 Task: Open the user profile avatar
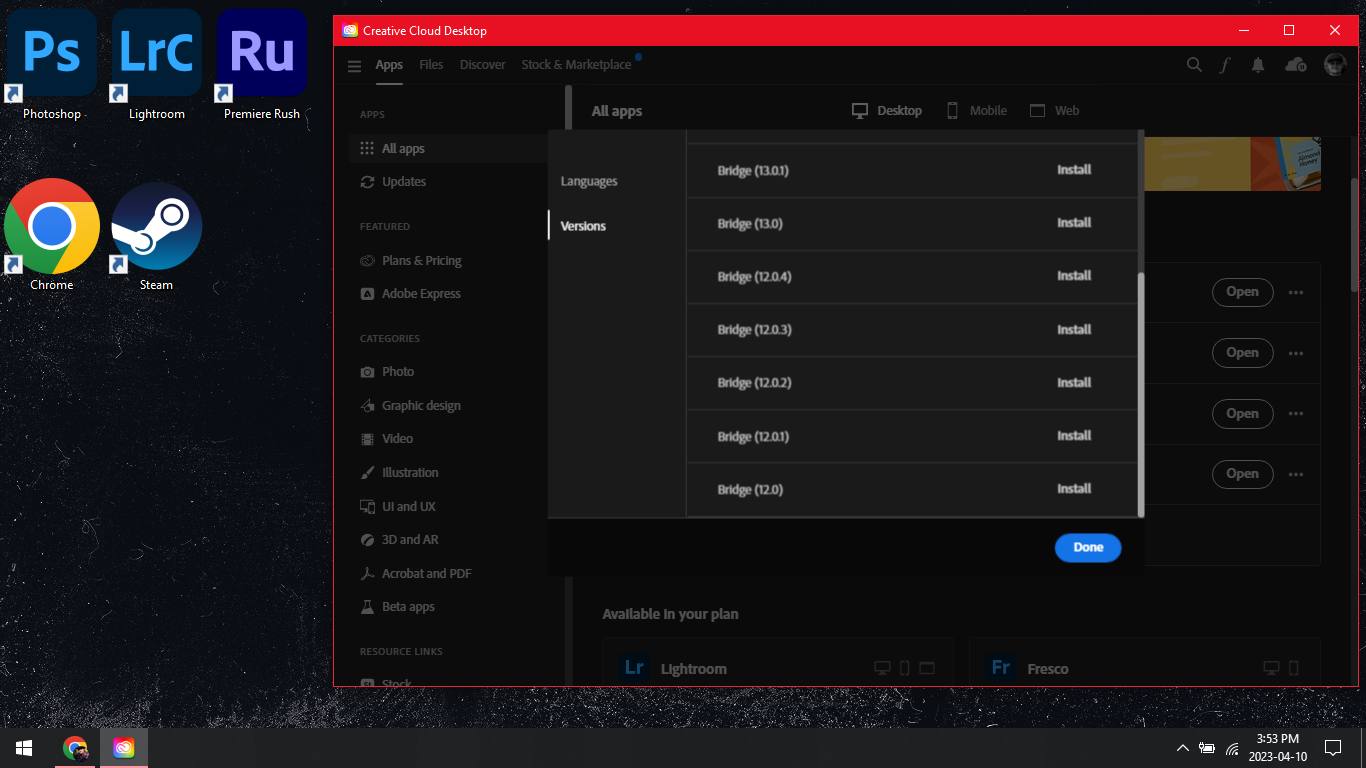pos(1335,65)
